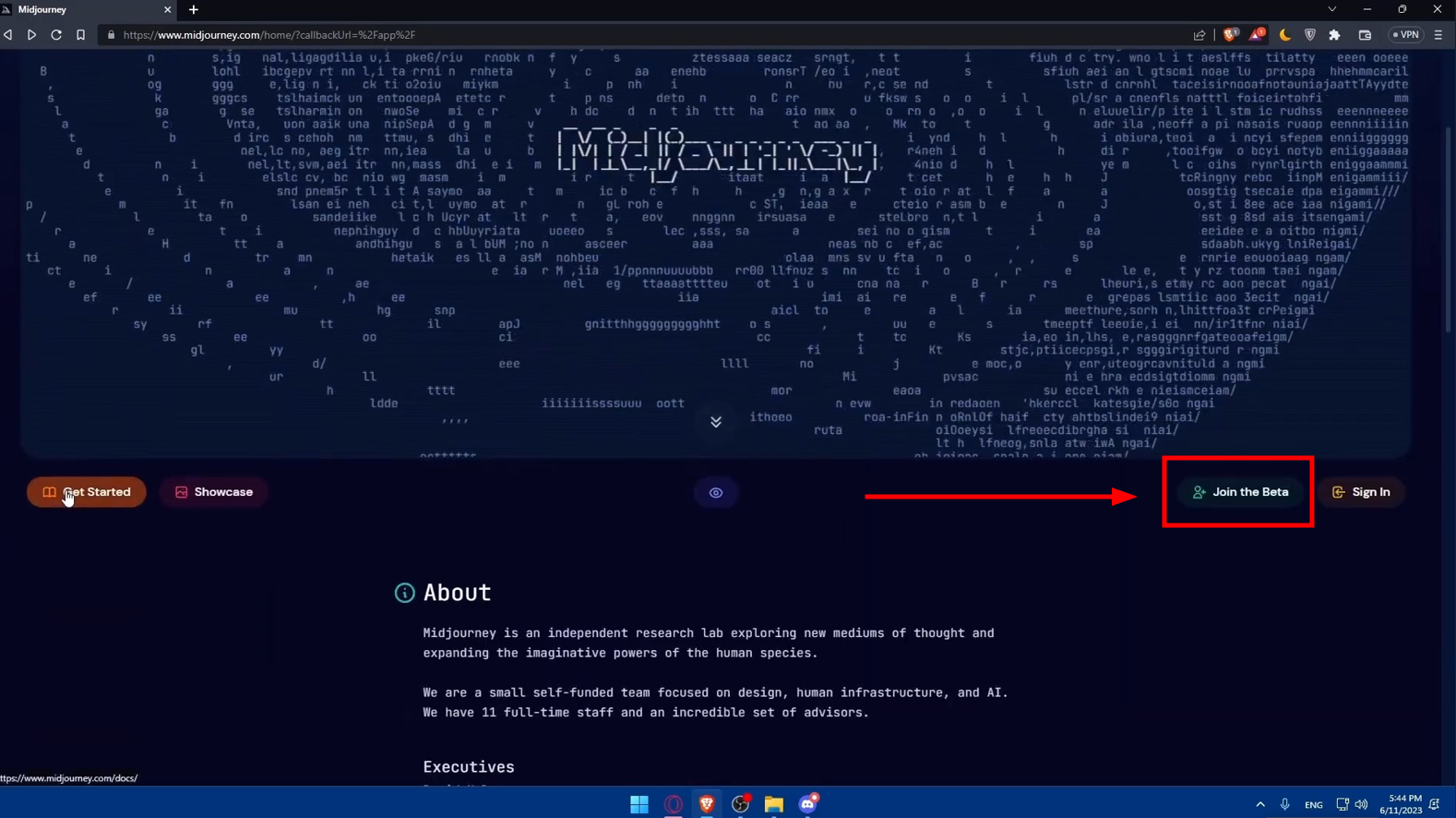
Task: Click the 'About' heading text
Action: pos(458,593)
